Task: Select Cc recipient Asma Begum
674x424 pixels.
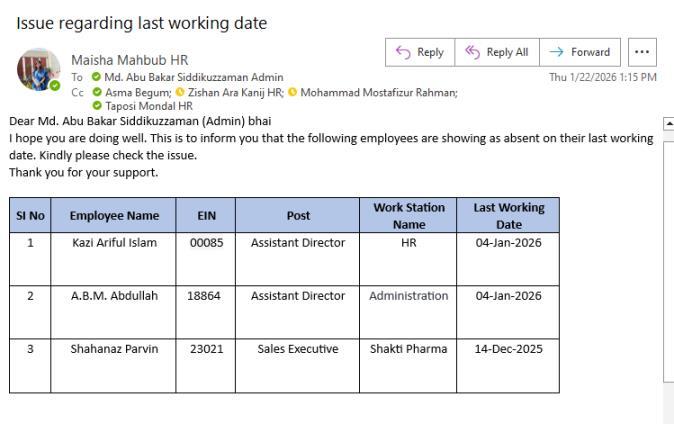Action: pyautogui.click(x=131, y=91)
